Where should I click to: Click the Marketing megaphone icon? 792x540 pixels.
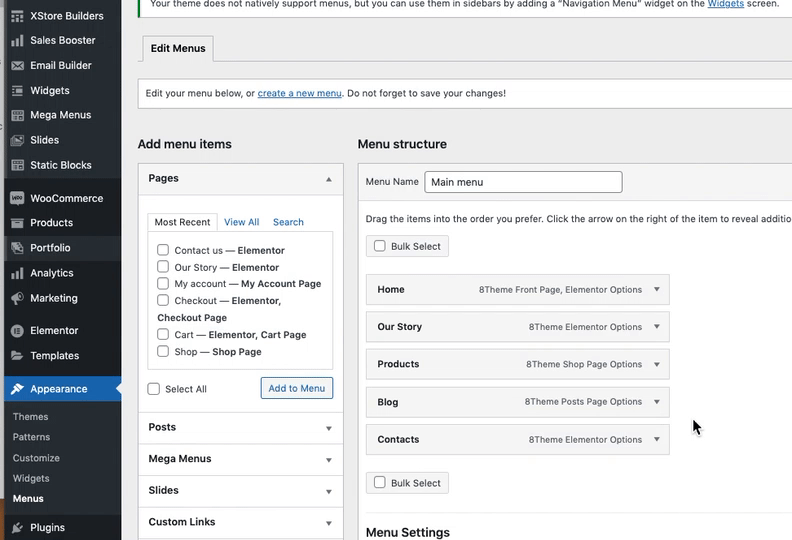pos(17,298)
